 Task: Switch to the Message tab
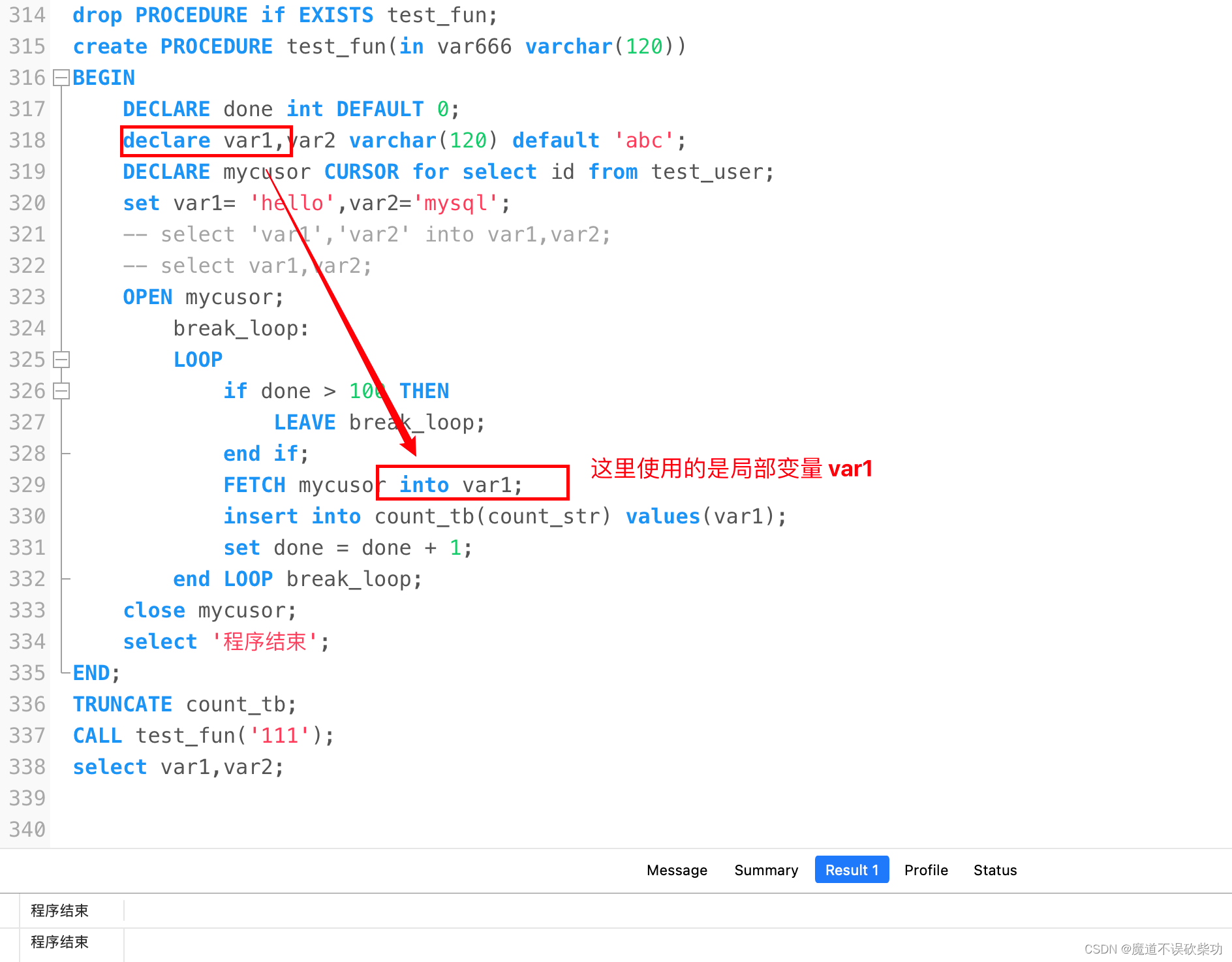[677, 870]
